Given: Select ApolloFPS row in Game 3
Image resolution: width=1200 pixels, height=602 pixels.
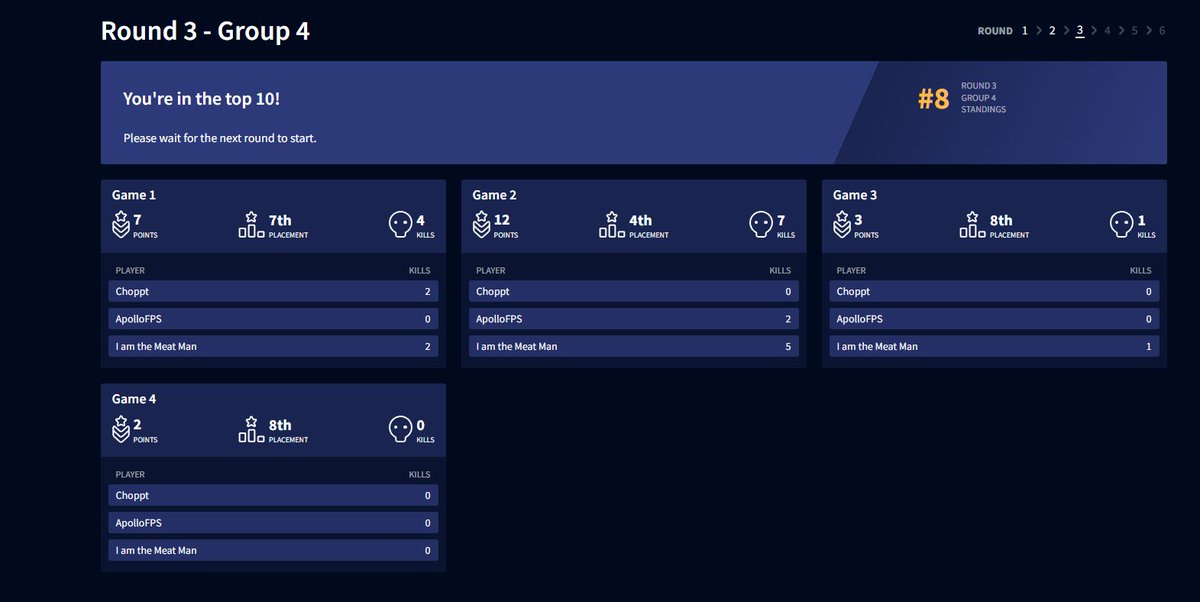Looking at the screenshot, I should pyautogui.click(x=994, y=319).
